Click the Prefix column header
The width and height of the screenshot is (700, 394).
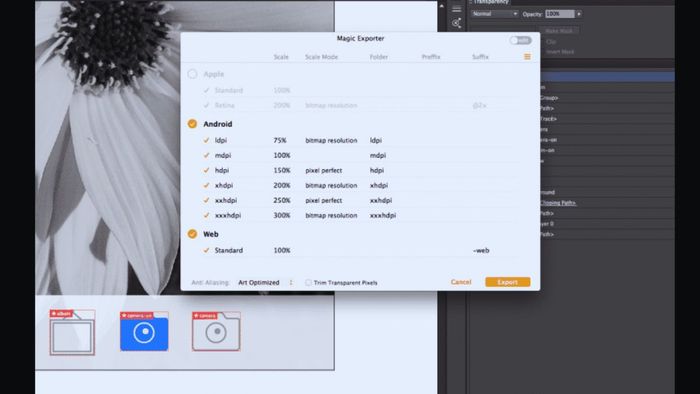431,57
